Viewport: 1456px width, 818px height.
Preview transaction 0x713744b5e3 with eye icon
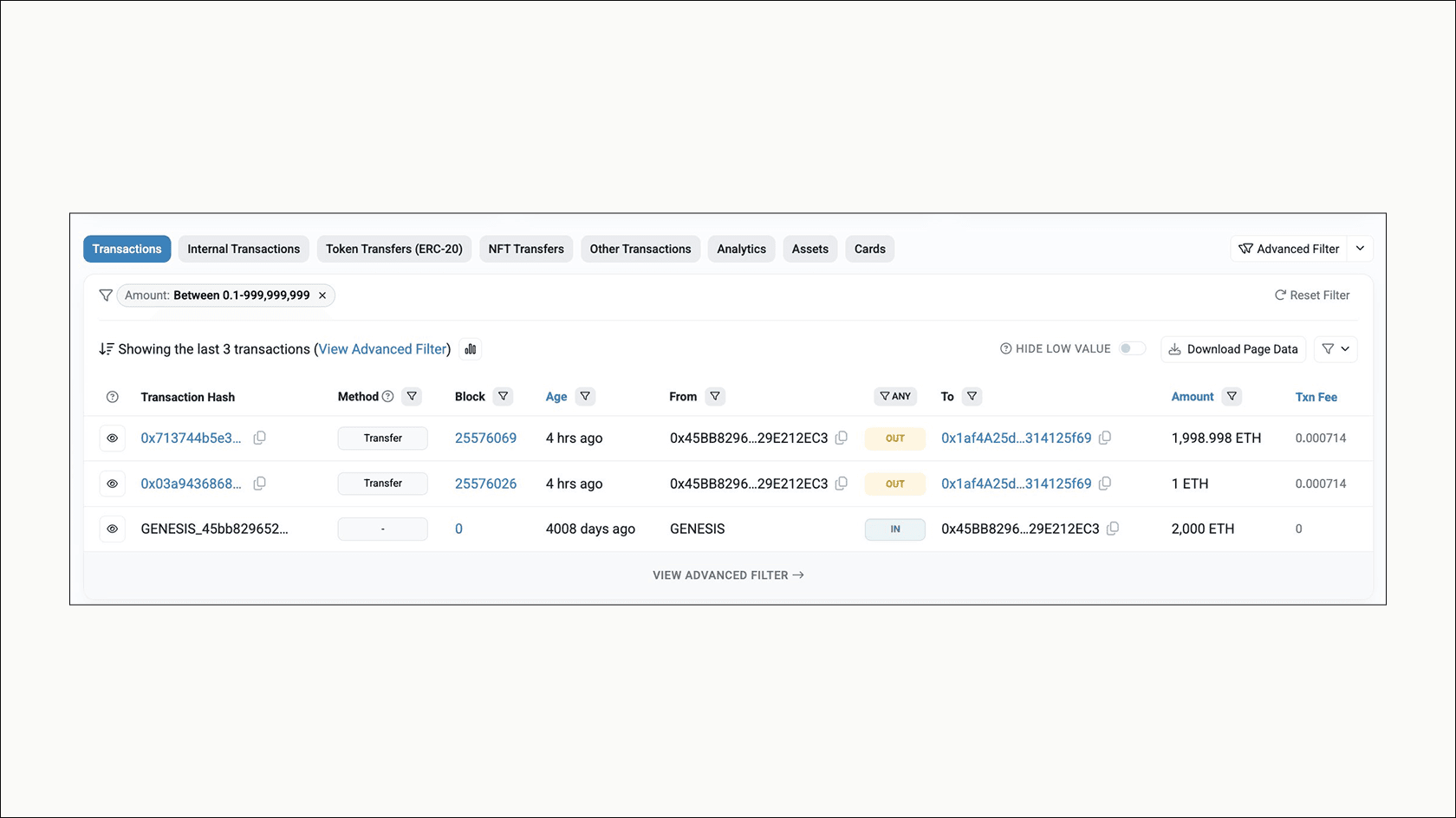coord(112,438)
